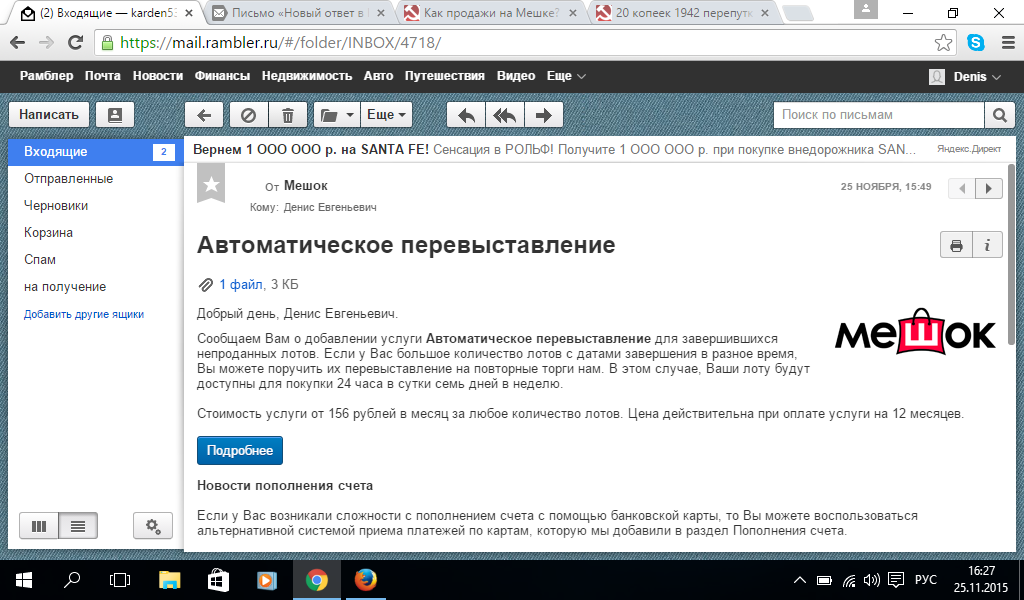Open Недвижимость in the top navigation
The height and width of the screenshot is (600, 1024).
307,76
